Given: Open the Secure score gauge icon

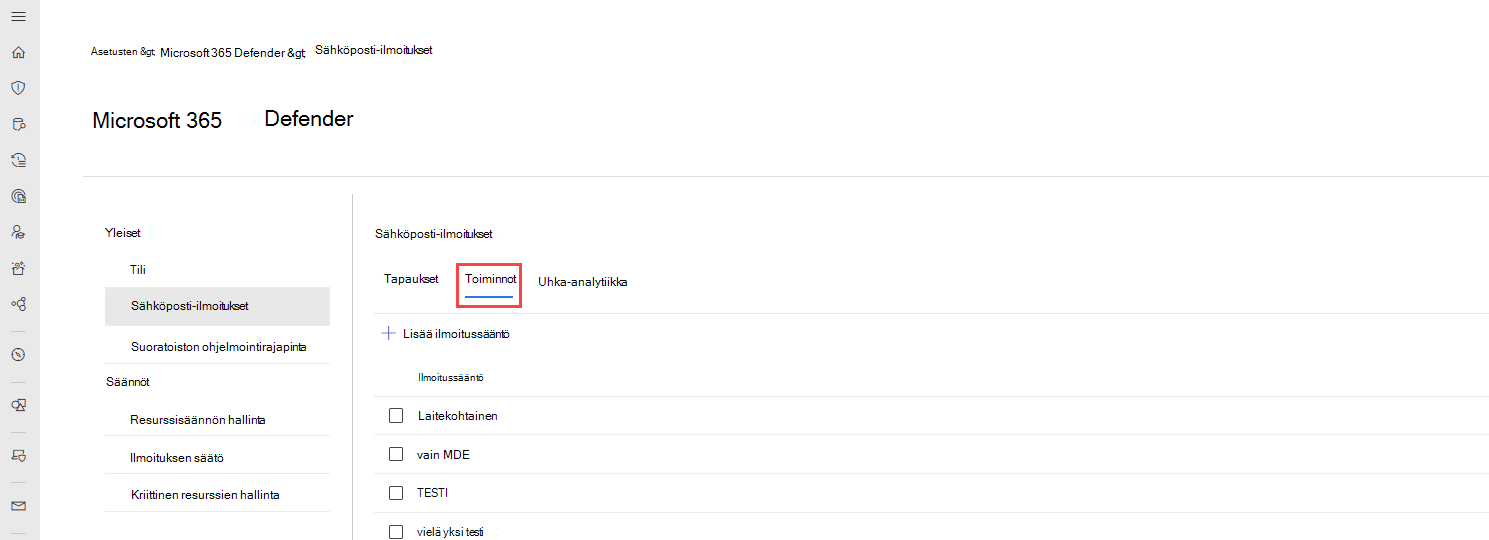Looking at the screenshot, I should click(x=18, y=354).
